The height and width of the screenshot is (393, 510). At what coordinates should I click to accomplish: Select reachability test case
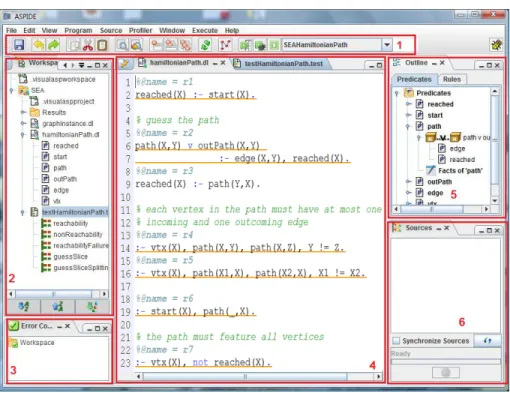point(71,223)
